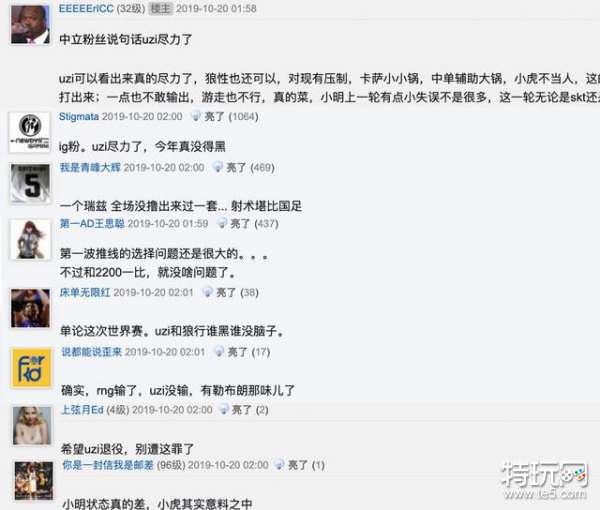Image resolution: width=600 pixels, height=510 pixels.
Task: Click the lightbulb icon on Stigmata's comment
Action: tap(196, 116)
